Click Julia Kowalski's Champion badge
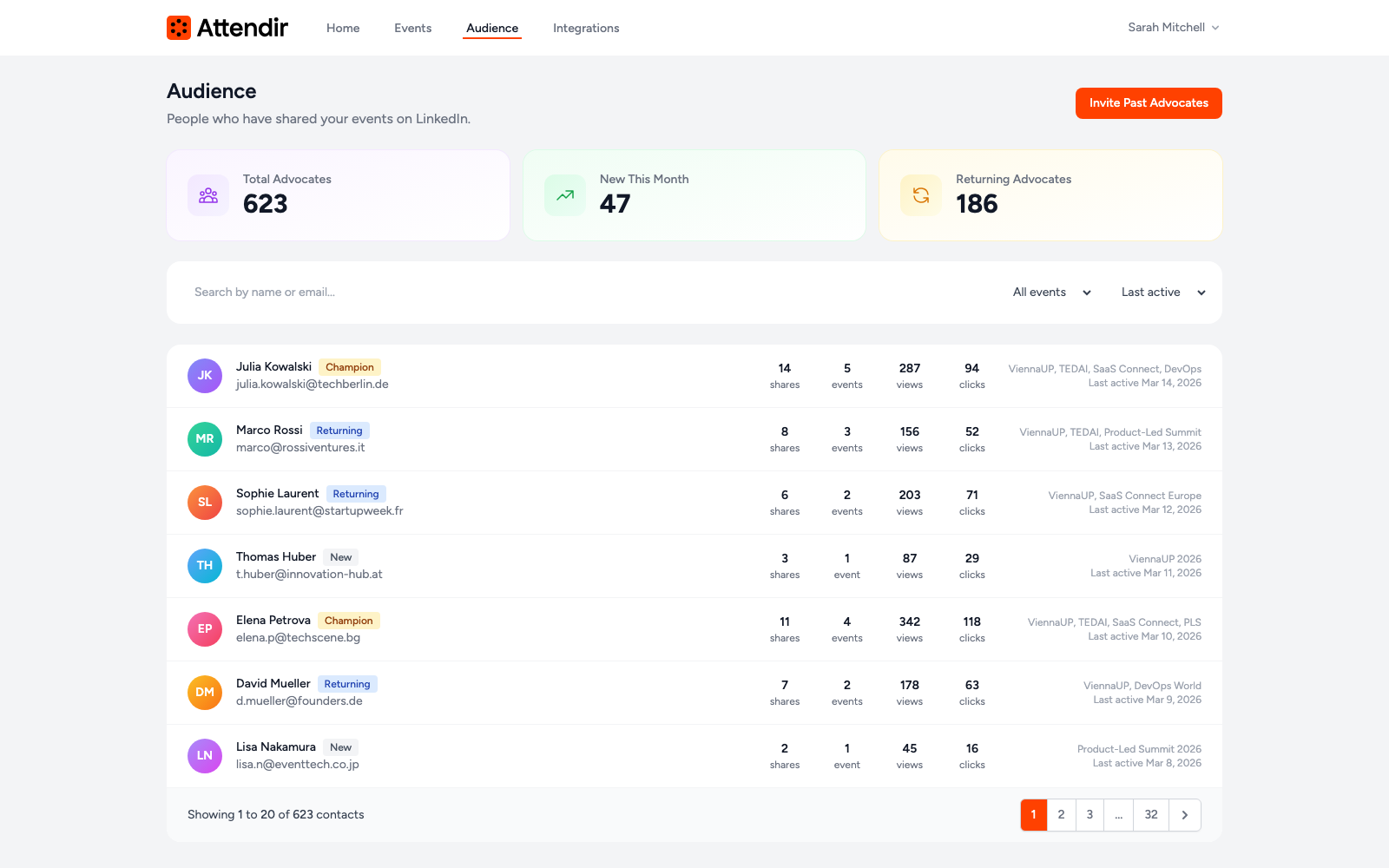Viewport: 1389px width, 868px height. [x=350, y=367]
